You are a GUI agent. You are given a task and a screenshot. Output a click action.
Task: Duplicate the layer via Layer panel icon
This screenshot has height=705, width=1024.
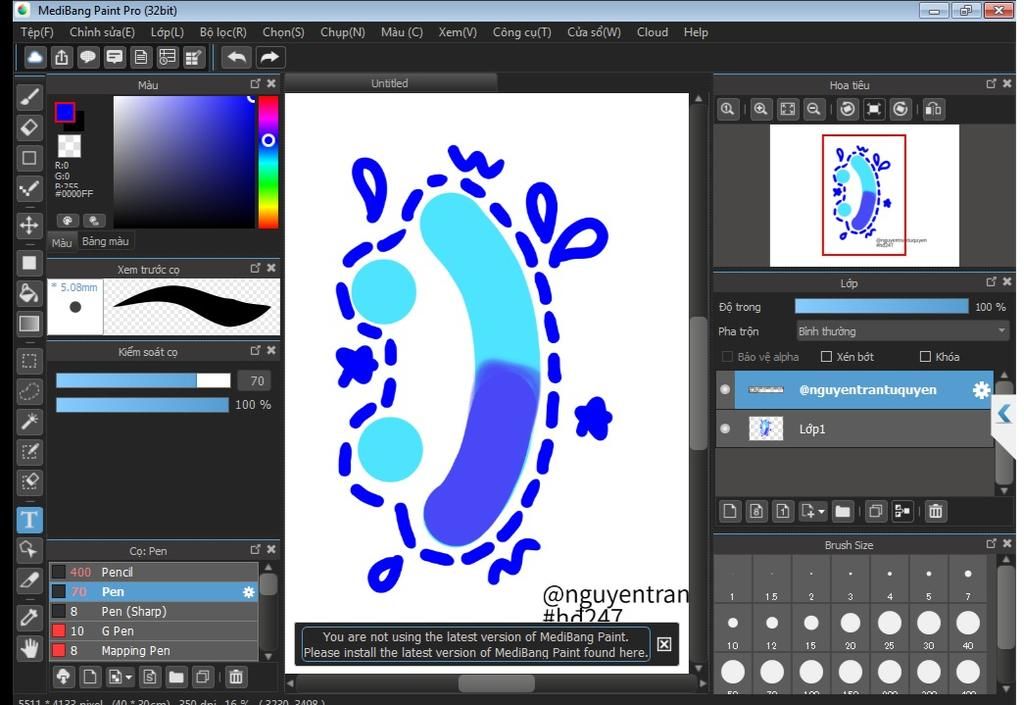click(875, 511)
